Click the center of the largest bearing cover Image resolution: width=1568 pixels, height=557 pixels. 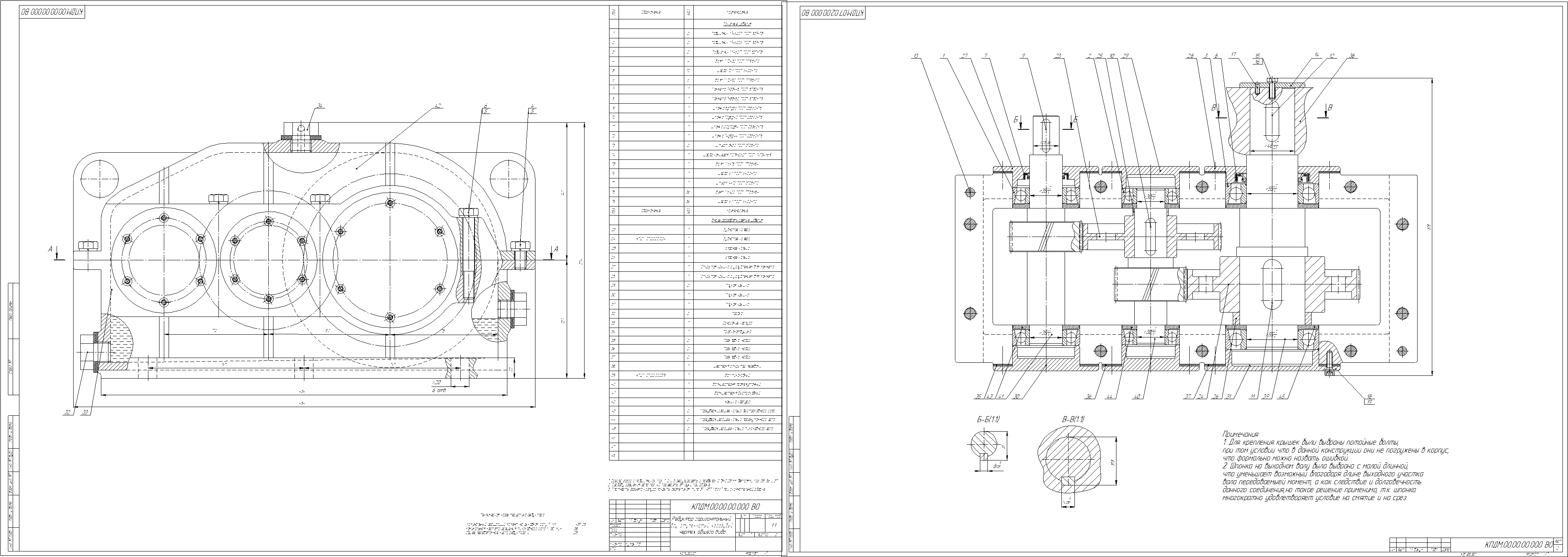(x=390, y=260)
